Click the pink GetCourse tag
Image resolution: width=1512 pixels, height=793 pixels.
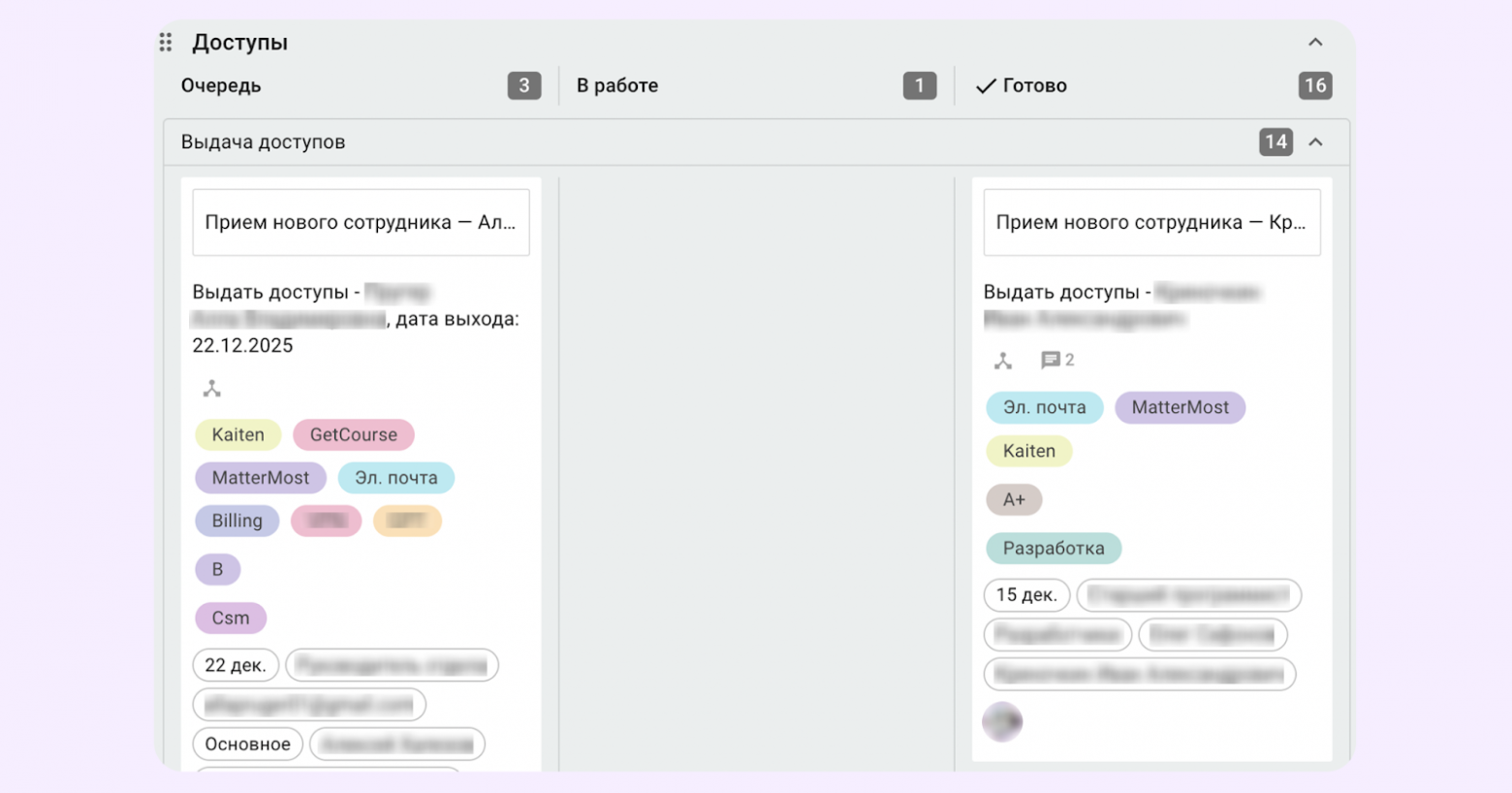pos(353,435)
